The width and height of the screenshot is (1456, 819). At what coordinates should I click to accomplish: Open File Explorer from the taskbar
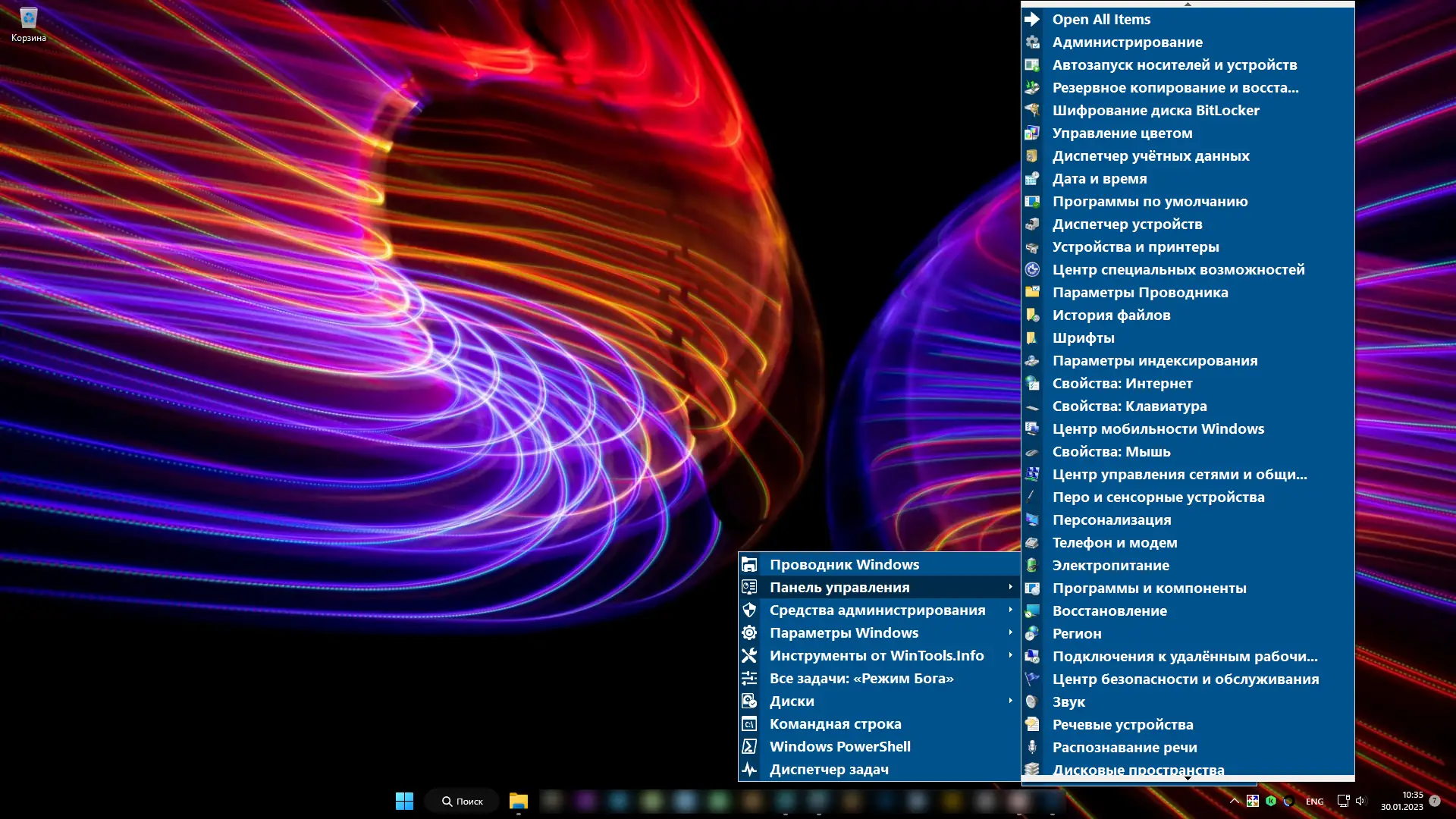(x=519, y=801)
